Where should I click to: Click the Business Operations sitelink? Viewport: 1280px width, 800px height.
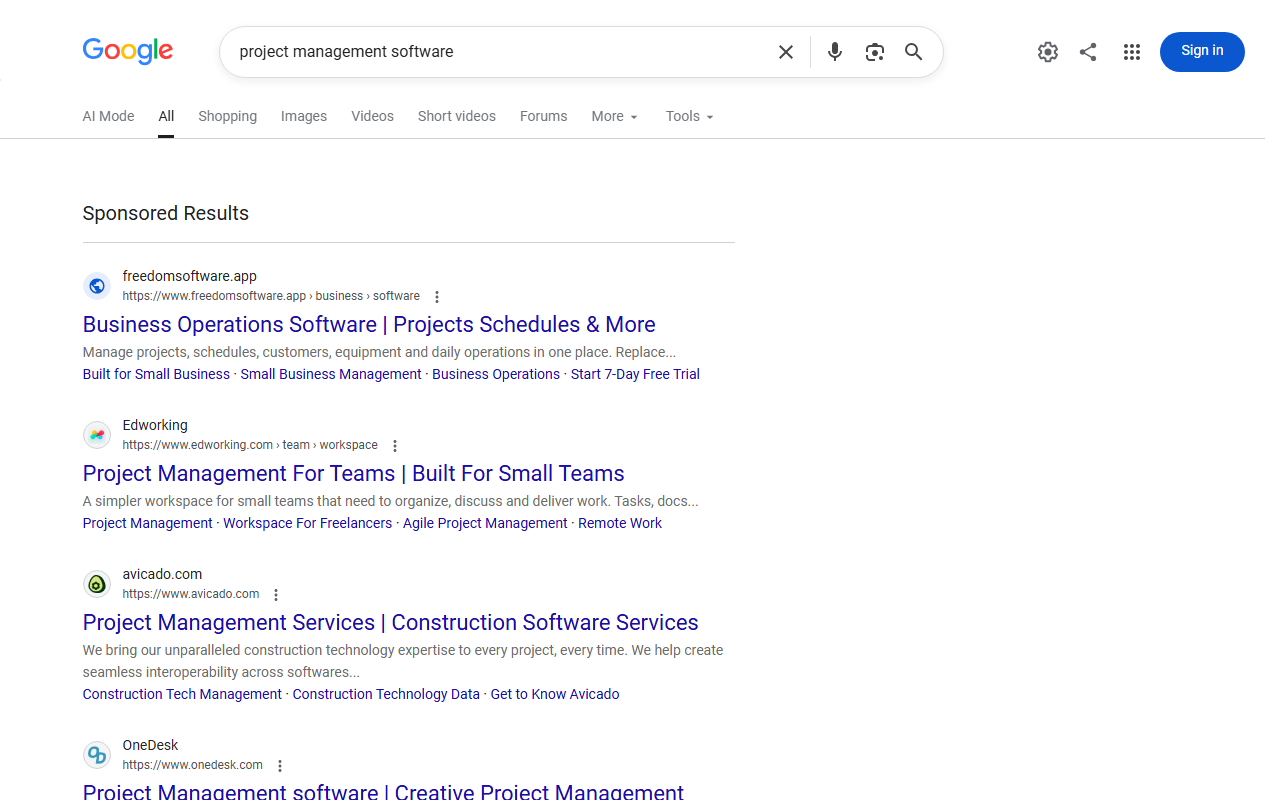point(496,374)
